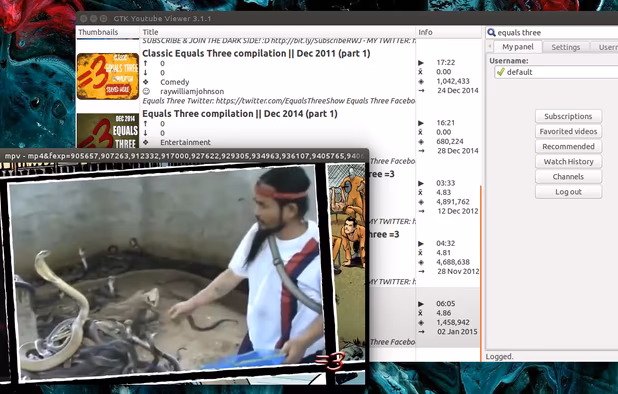Click the duration value 06:05
This screenshot has height=394, width=618.
[445, 304]
